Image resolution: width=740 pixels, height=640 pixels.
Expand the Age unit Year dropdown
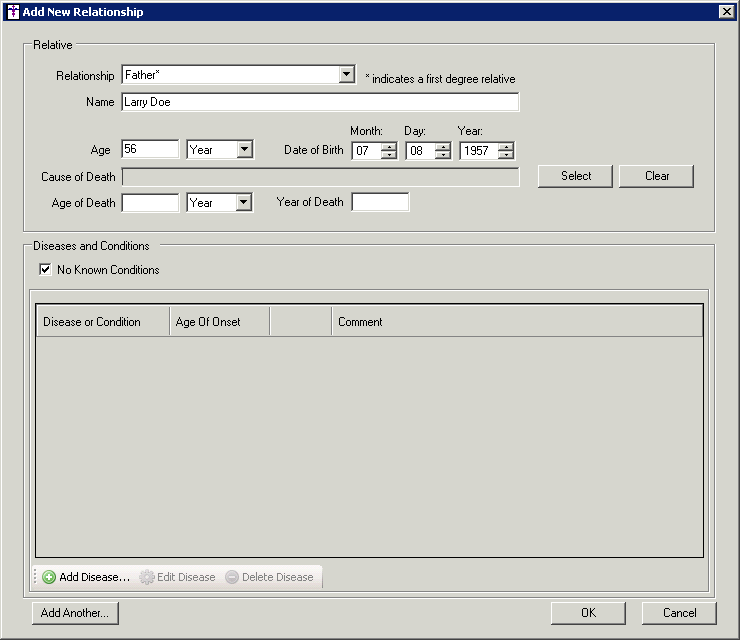(x=245, y=149)
